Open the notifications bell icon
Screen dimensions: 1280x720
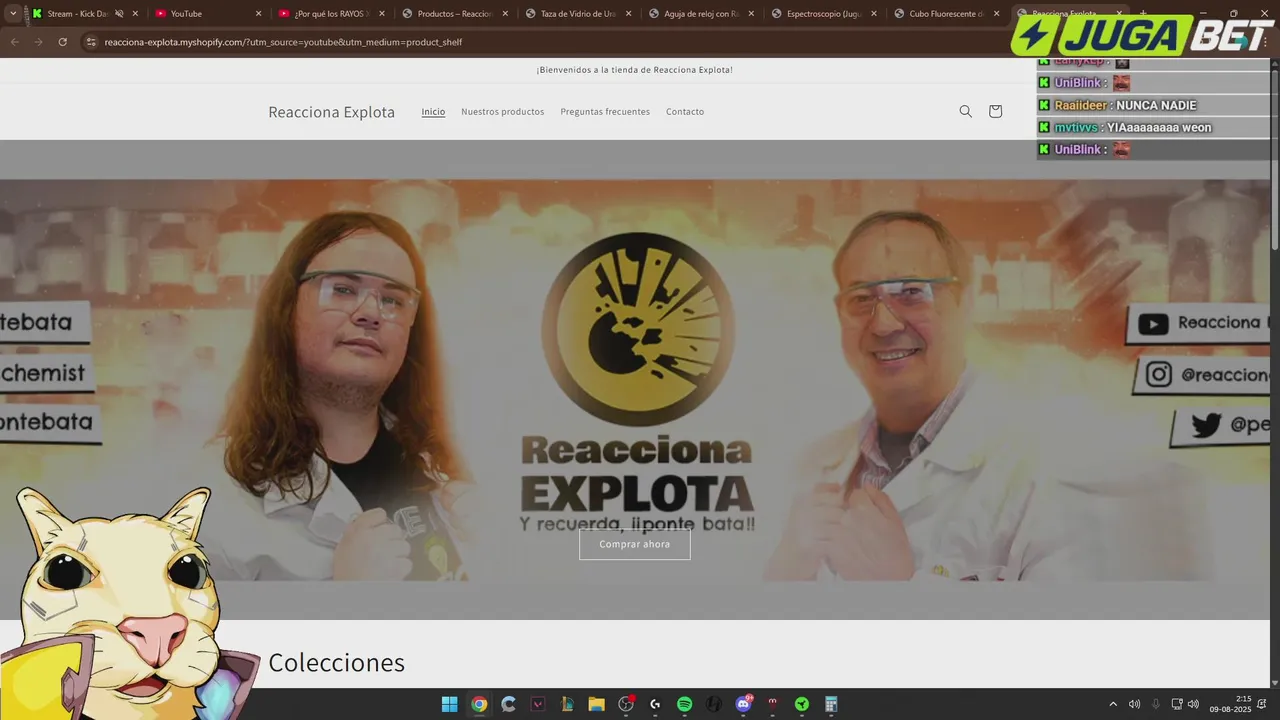pyautogui.click(x=1264, y=704)
